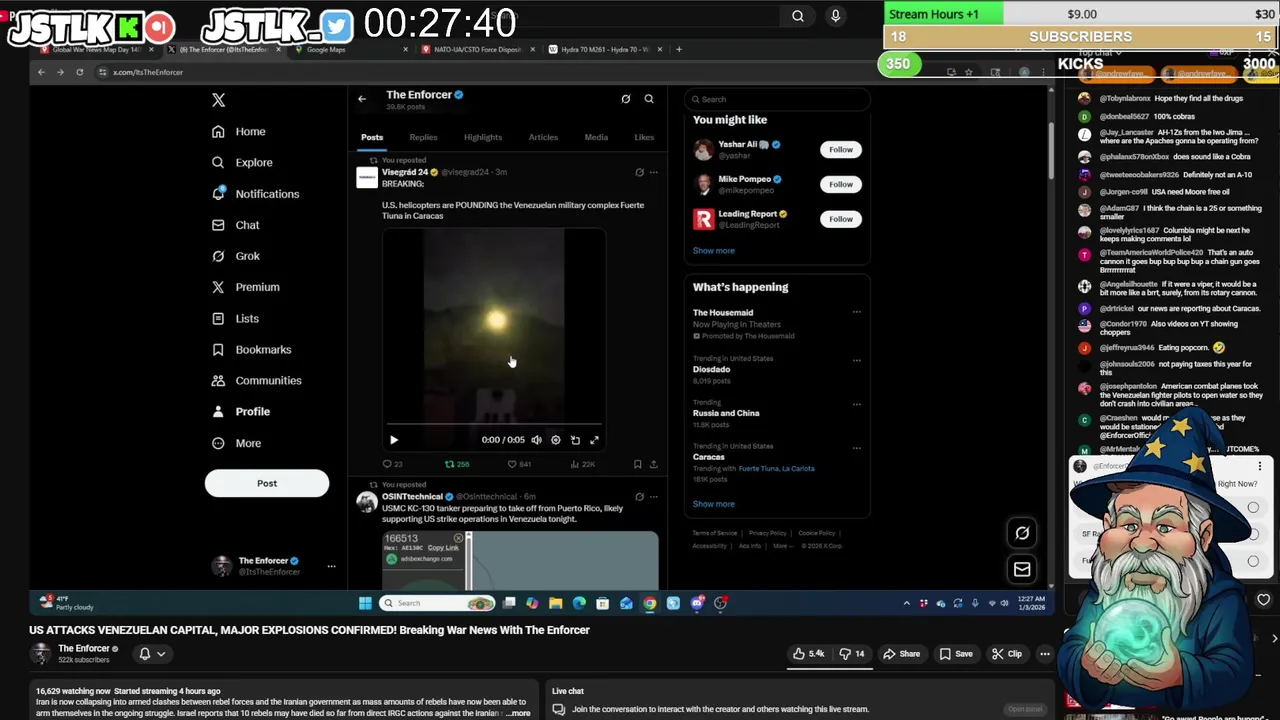
Task: Switch to the Highlights tab
Action: coord(483,137)
